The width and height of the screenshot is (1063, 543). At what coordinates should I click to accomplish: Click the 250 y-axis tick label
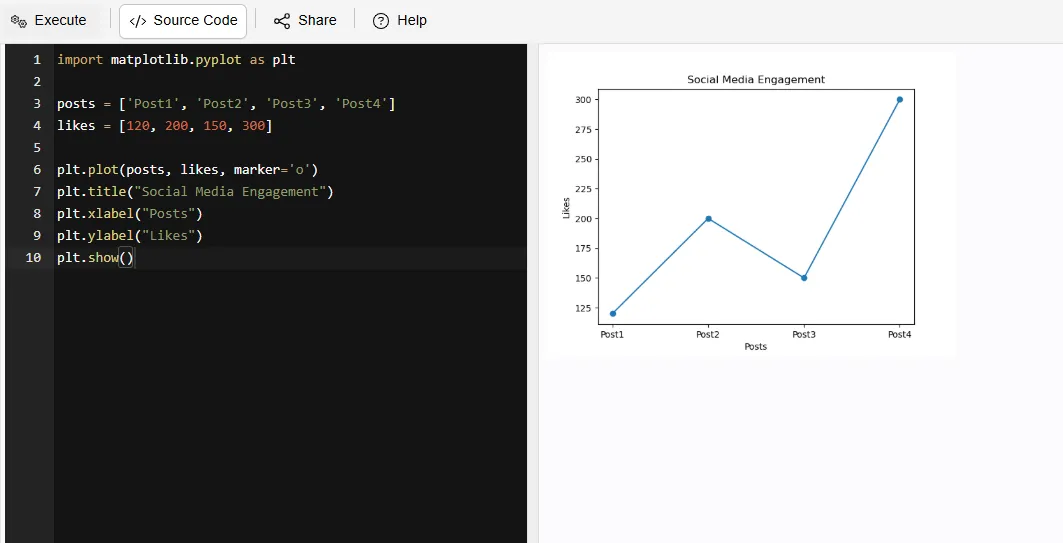pos(584,159)
